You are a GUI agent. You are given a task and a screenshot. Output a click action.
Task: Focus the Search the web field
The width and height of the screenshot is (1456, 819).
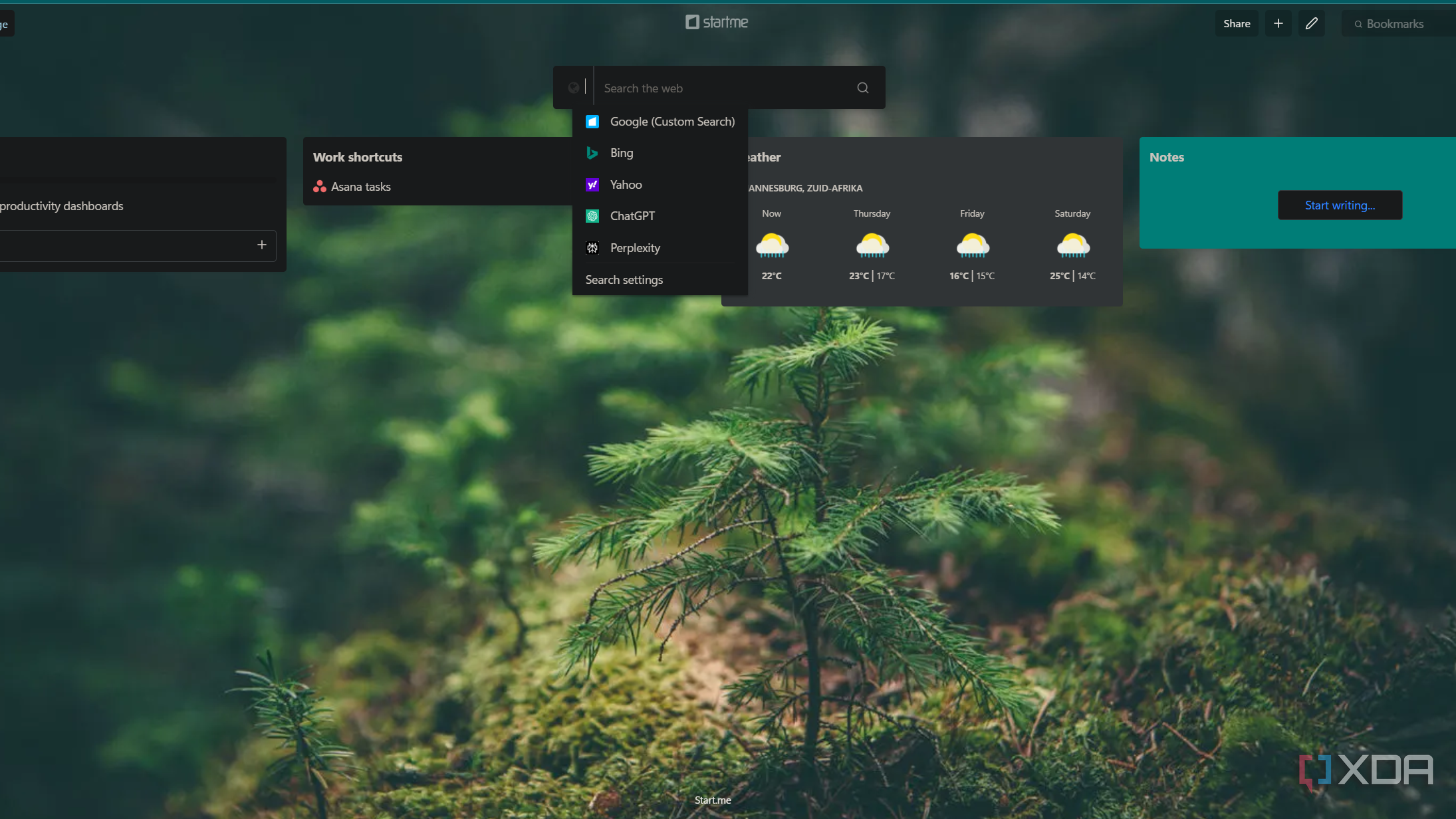click(x=725, y=88)
